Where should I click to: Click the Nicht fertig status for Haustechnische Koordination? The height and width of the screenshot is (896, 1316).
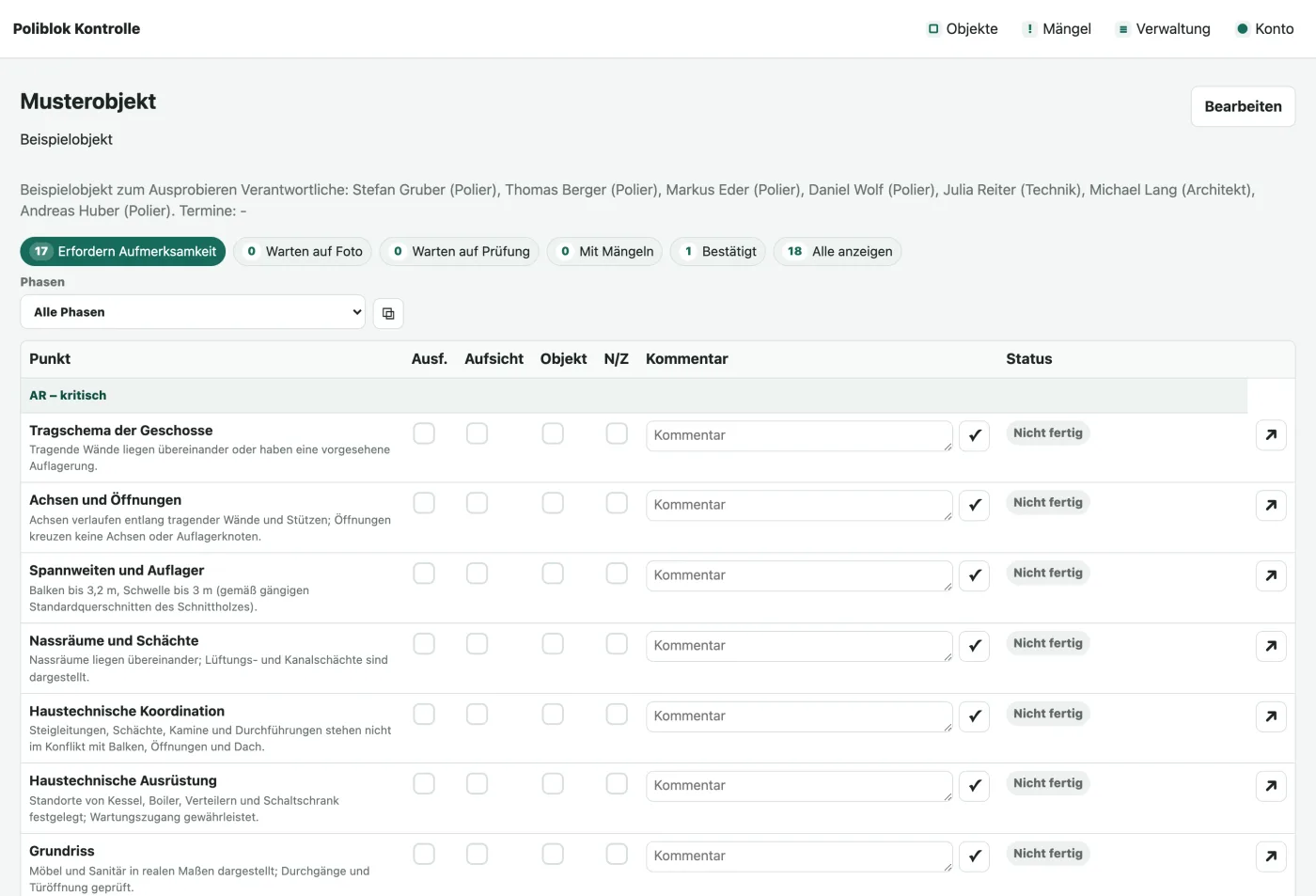(x=1048, y=714)
